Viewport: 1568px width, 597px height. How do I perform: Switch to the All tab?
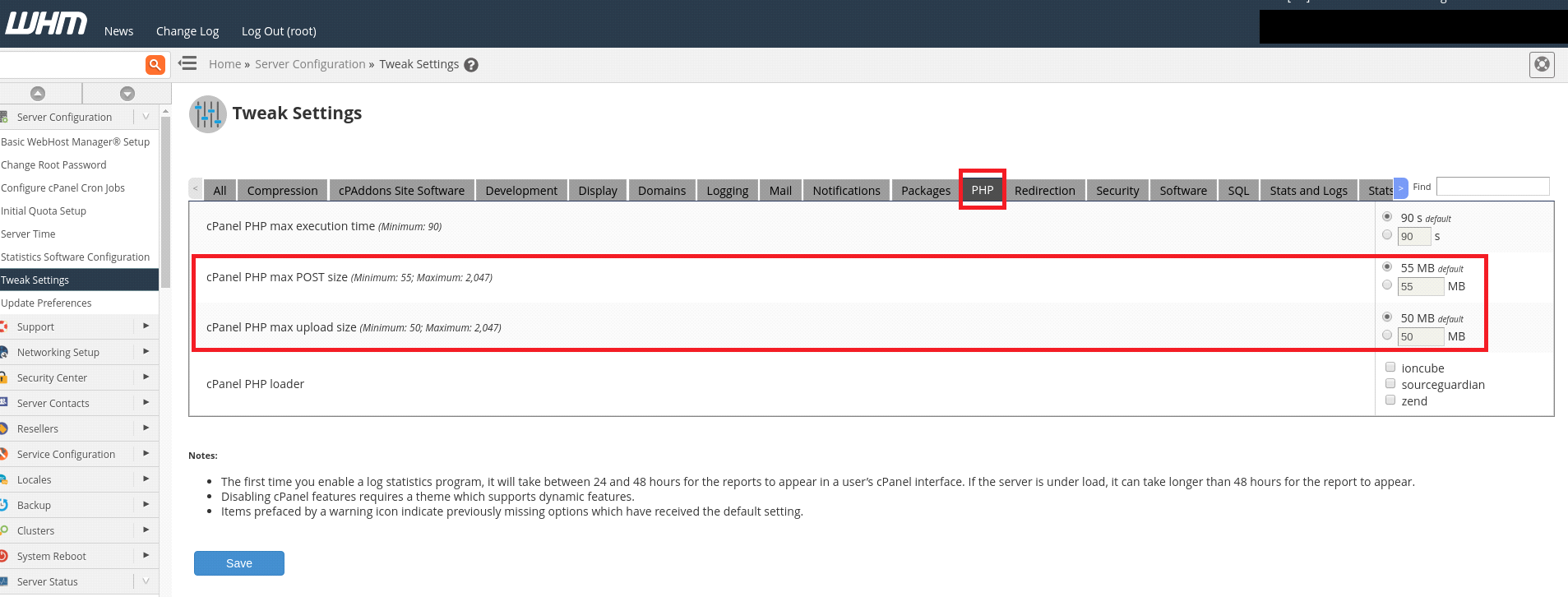[220, 190]
